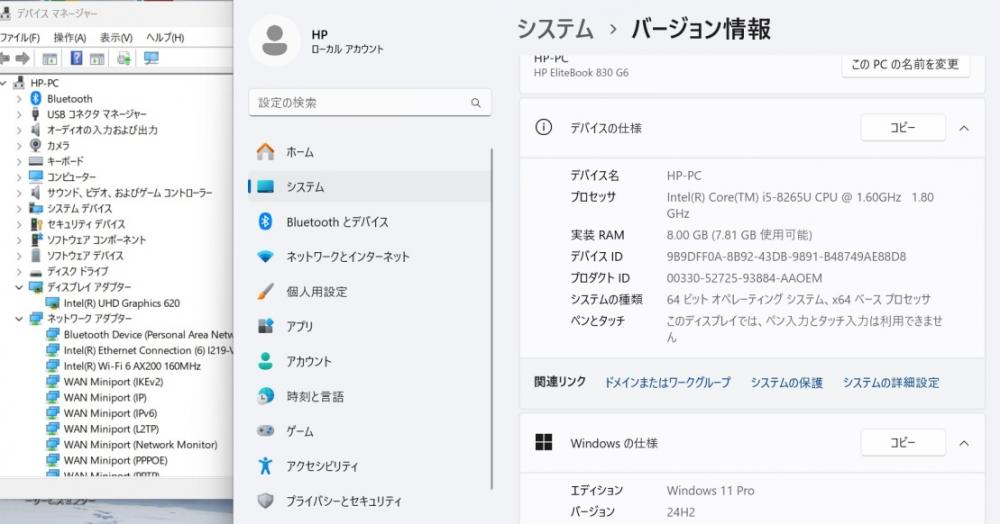Image resolution: width=1000 pixels, height=524 pixels.
Task: Select WAN Miniport (IKEv2) entry
Action: (114, 382)
